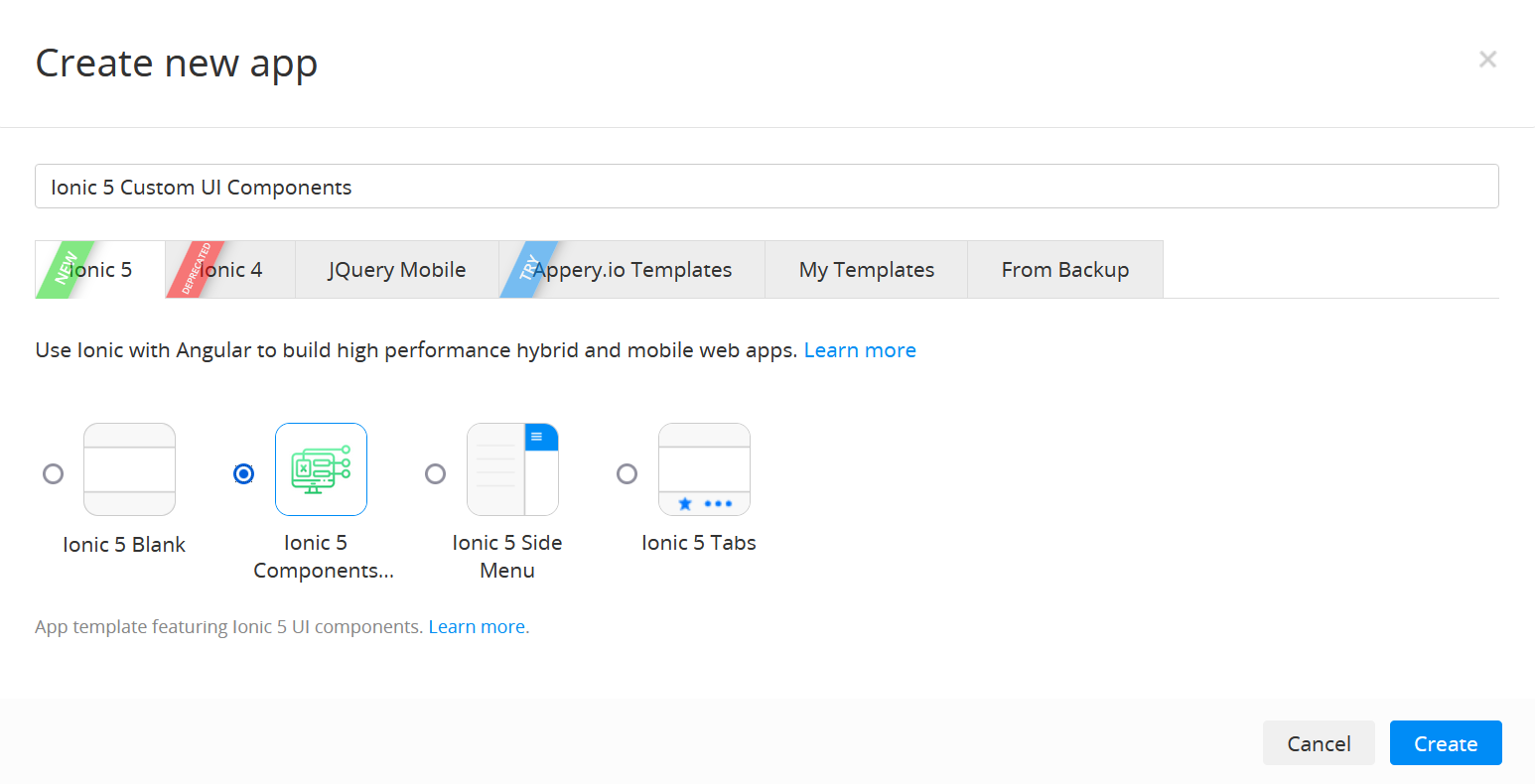Screen dimensions: 1535x784
Task: Switch to the Ionic 5 tab
Action: pyautogui.click(x=100, y=270)
